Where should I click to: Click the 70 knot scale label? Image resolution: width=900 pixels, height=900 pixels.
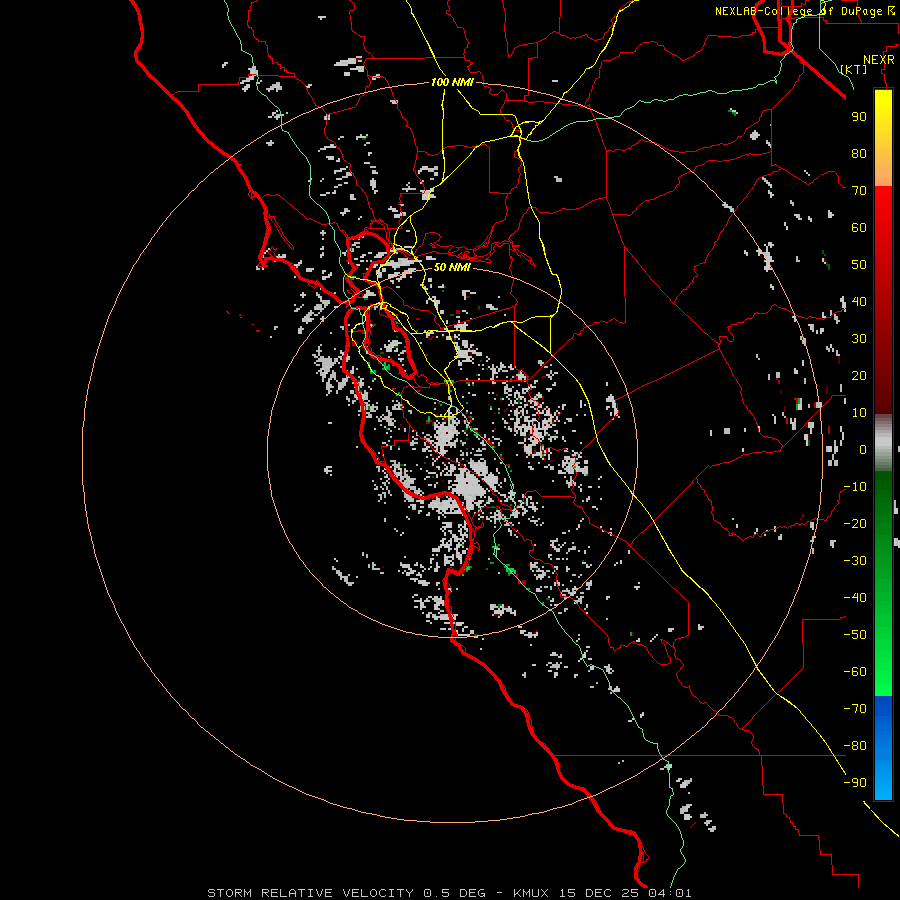pos(859,191)
